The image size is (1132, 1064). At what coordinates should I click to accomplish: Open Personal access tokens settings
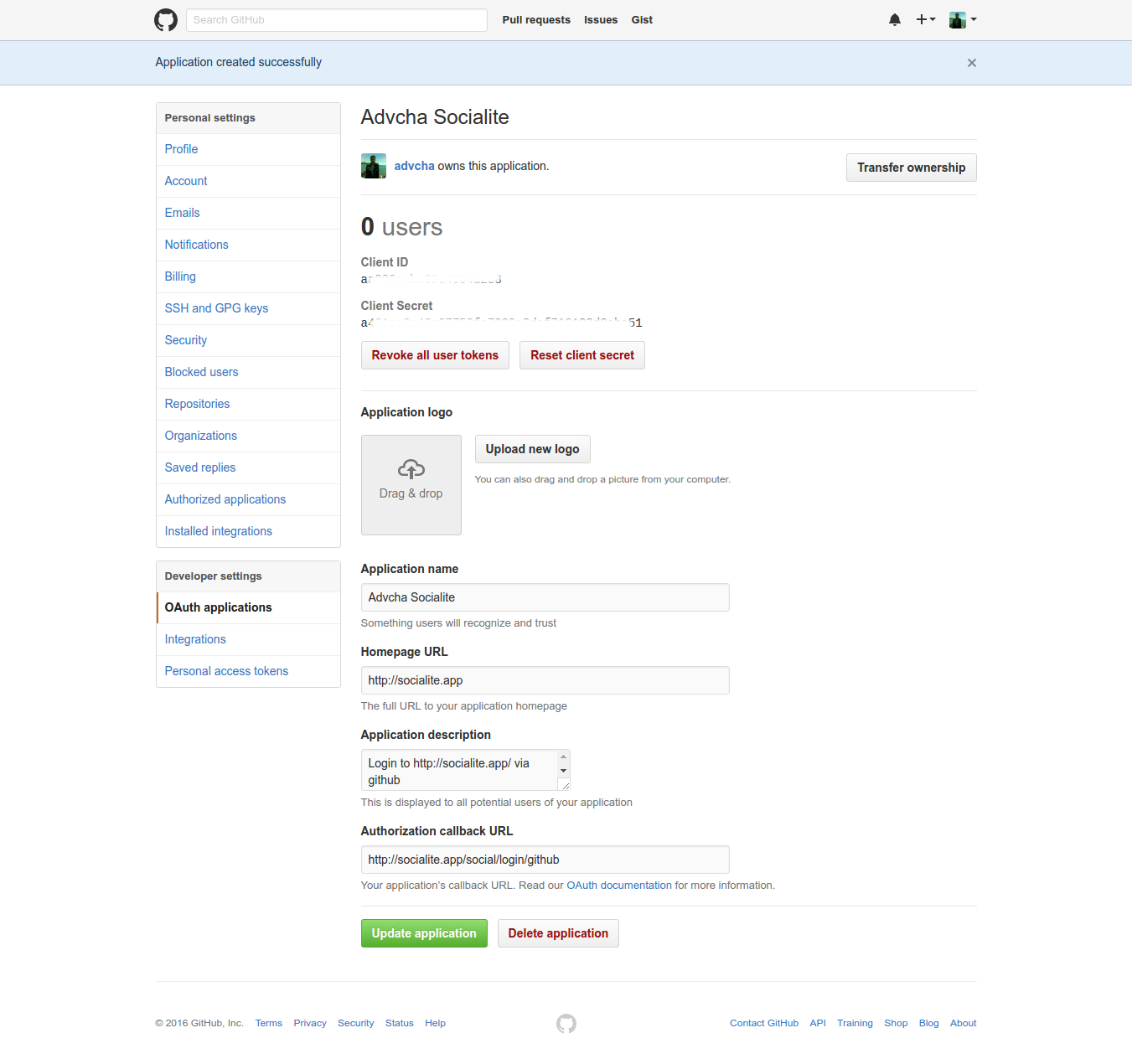tap(226, 671)
